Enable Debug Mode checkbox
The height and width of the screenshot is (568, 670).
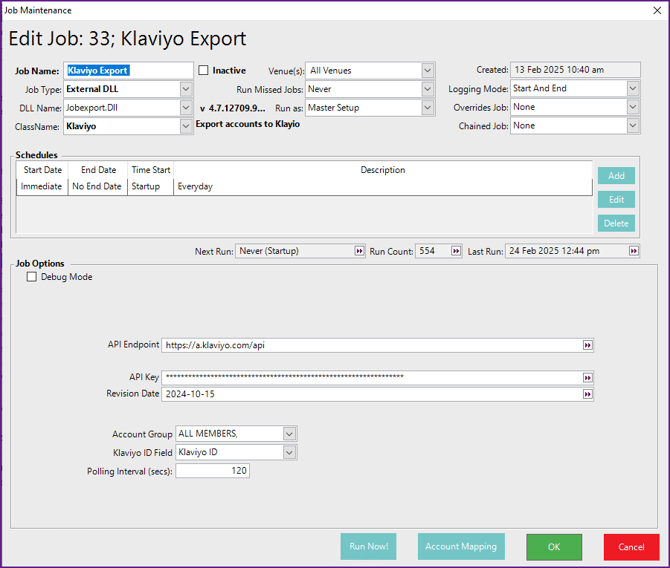coord(33,277)
